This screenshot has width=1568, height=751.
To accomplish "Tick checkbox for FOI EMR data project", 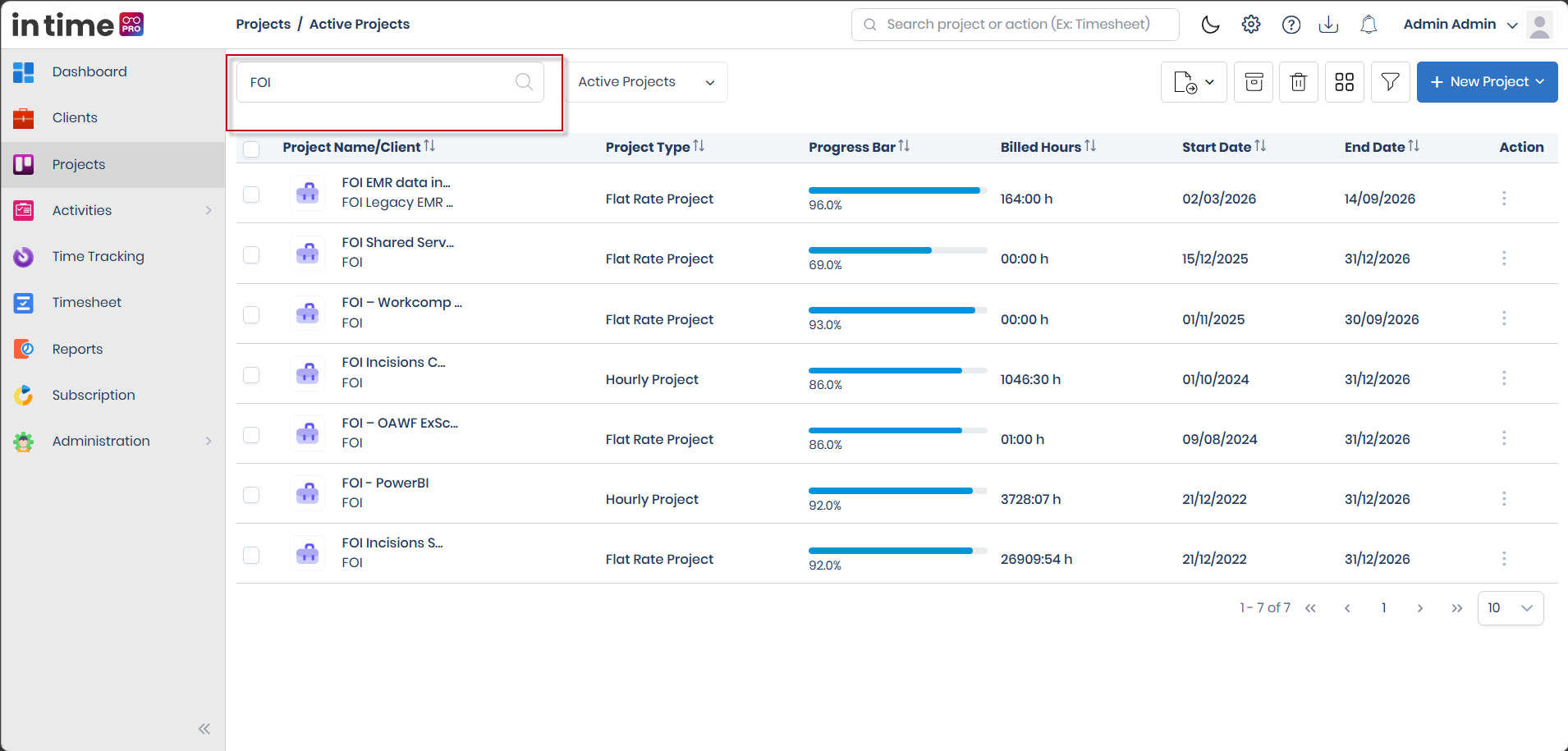I will coord(251,195).
